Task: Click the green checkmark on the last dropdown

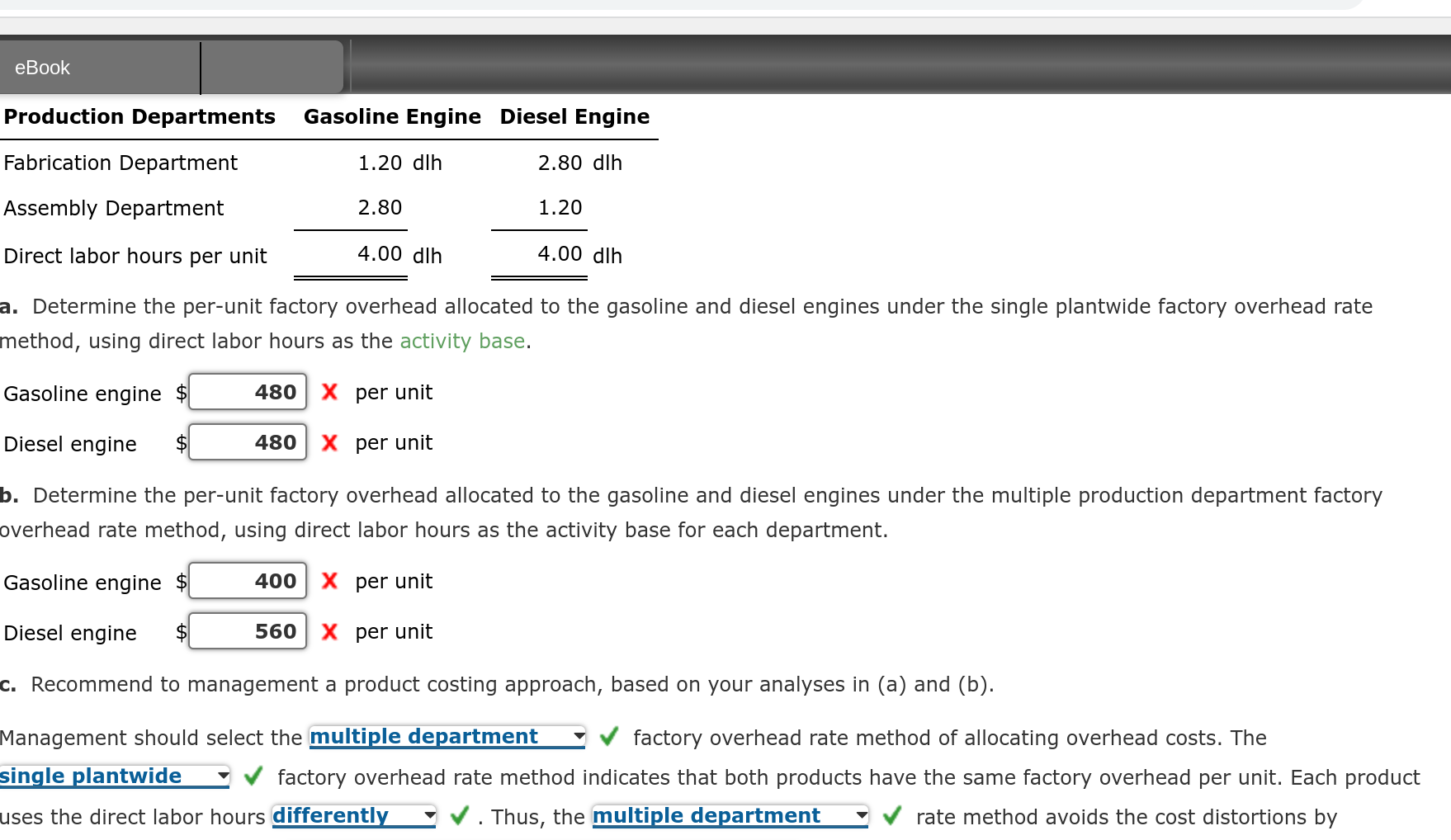Action: point(892,816)
